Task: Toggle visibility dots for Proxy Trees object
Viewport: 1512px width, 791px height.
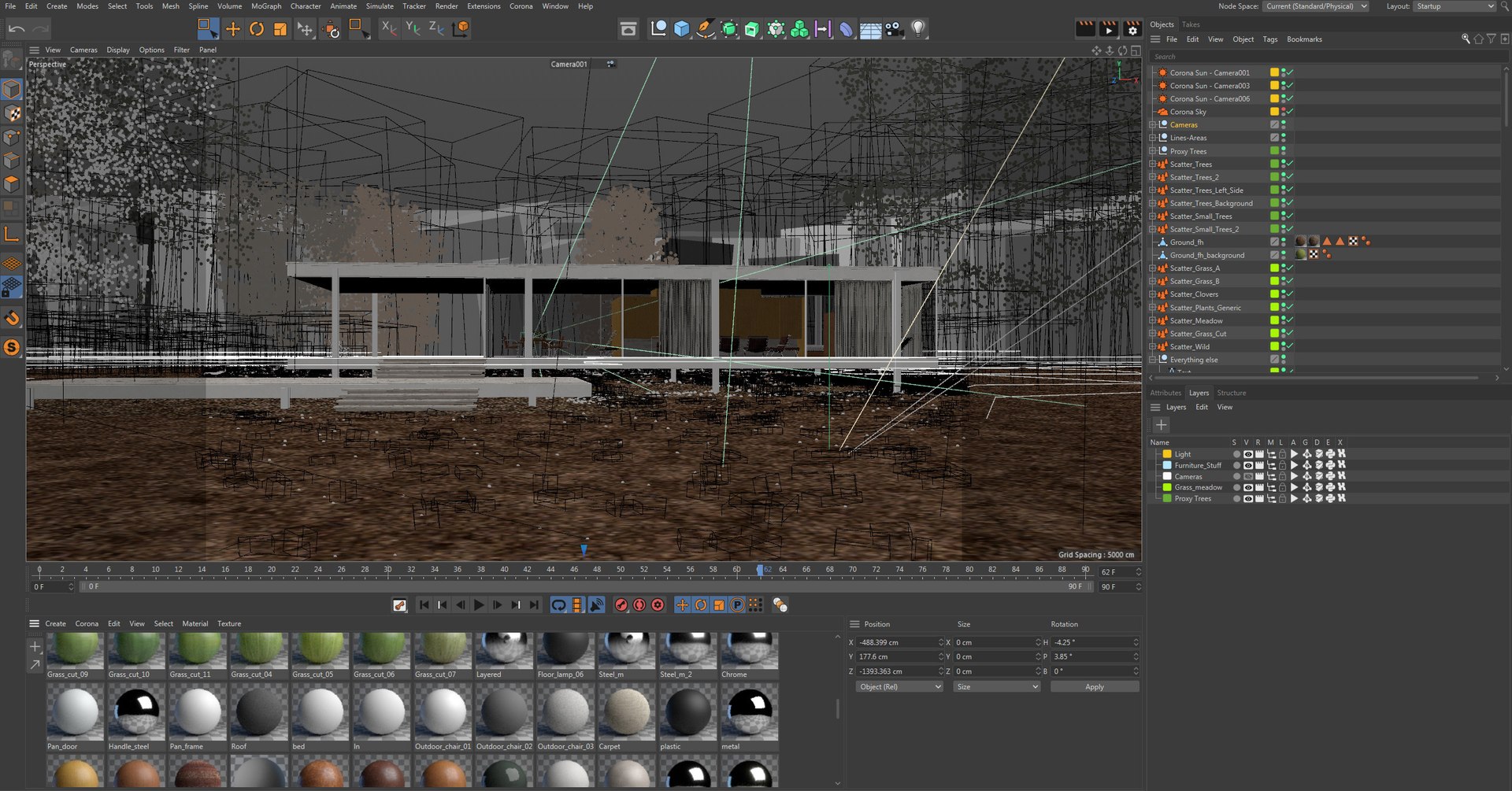Action: click(1284, 151)
